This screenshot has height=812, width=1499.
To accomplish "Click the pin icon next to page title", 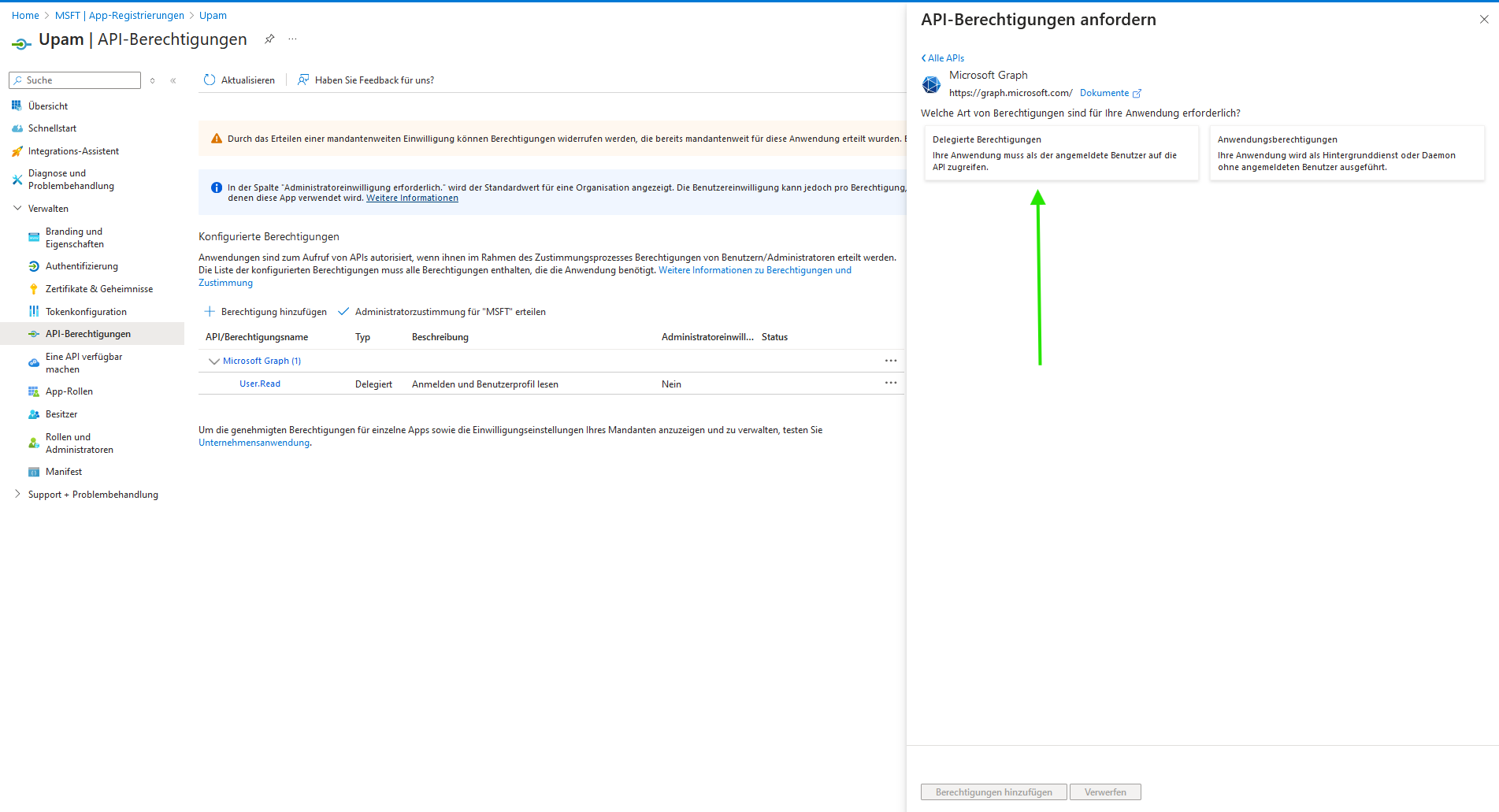I will click(269, 39).
